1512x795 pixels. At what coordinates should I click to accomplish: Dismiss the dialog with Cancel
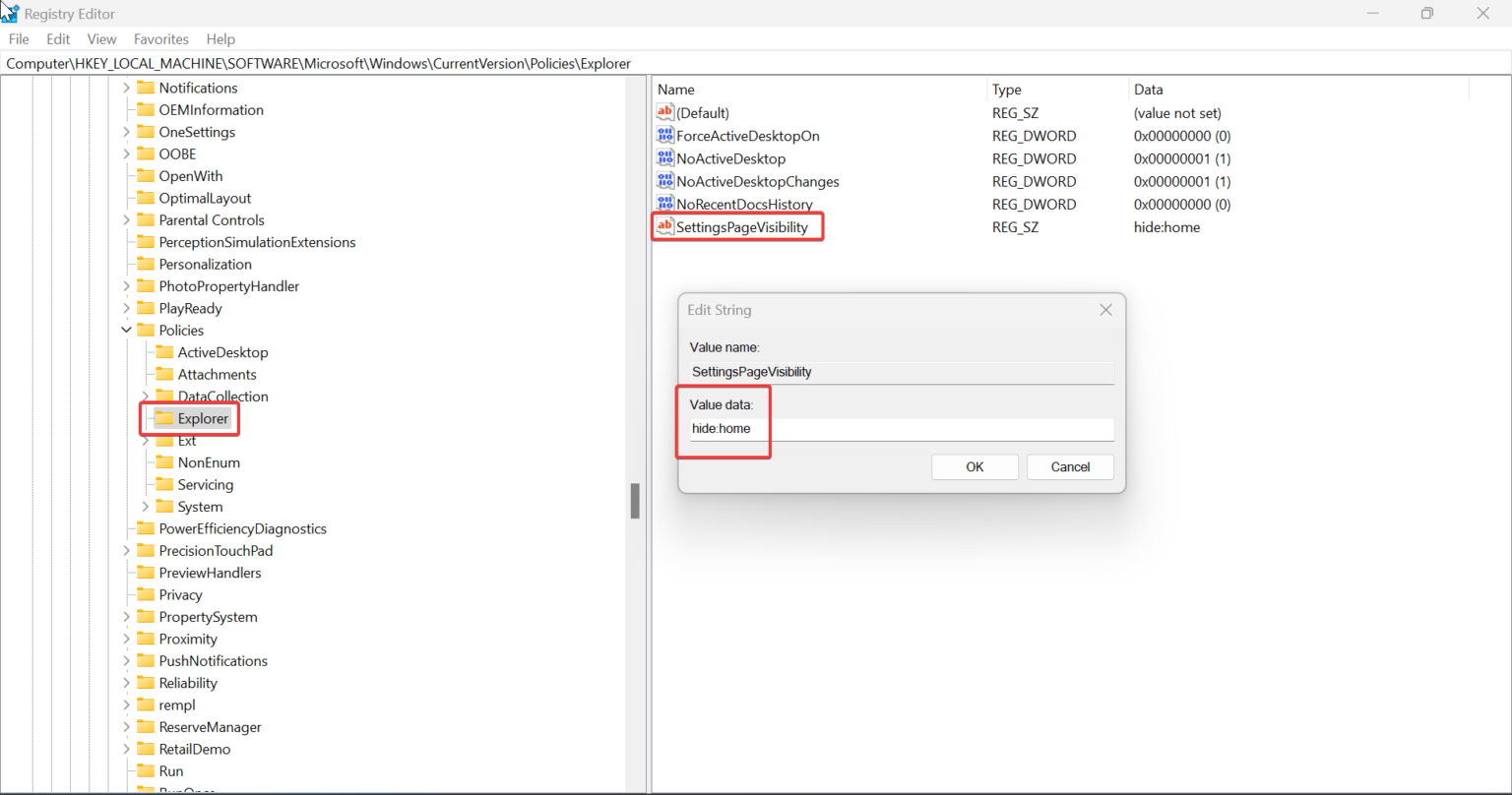tap(1070, 466)
